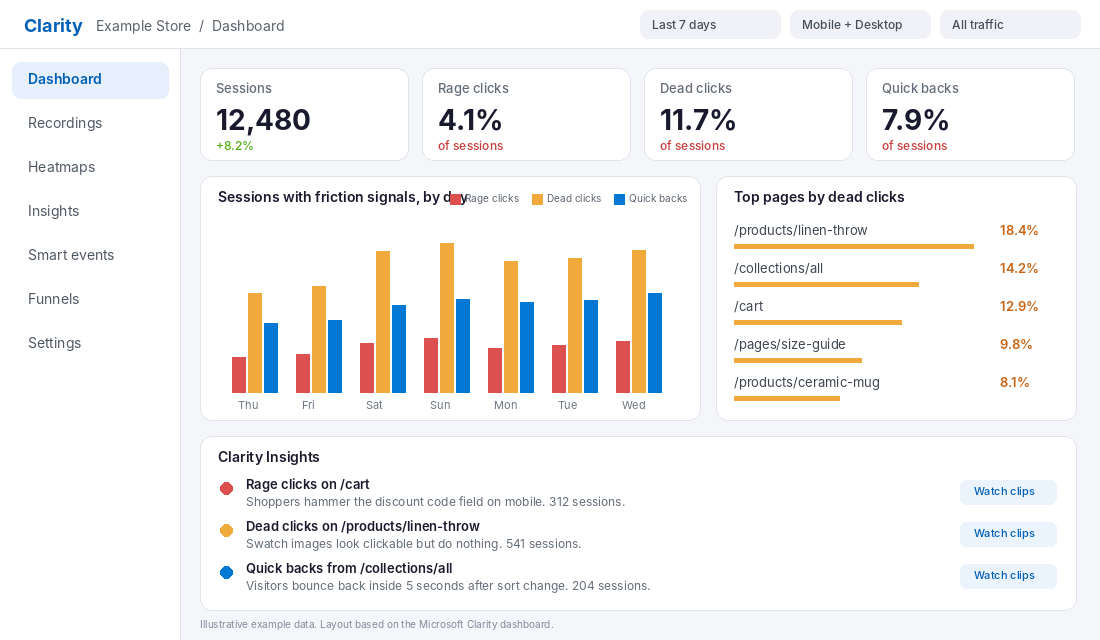Select the Rage clicks 4.1% card

tap(526, 114)
